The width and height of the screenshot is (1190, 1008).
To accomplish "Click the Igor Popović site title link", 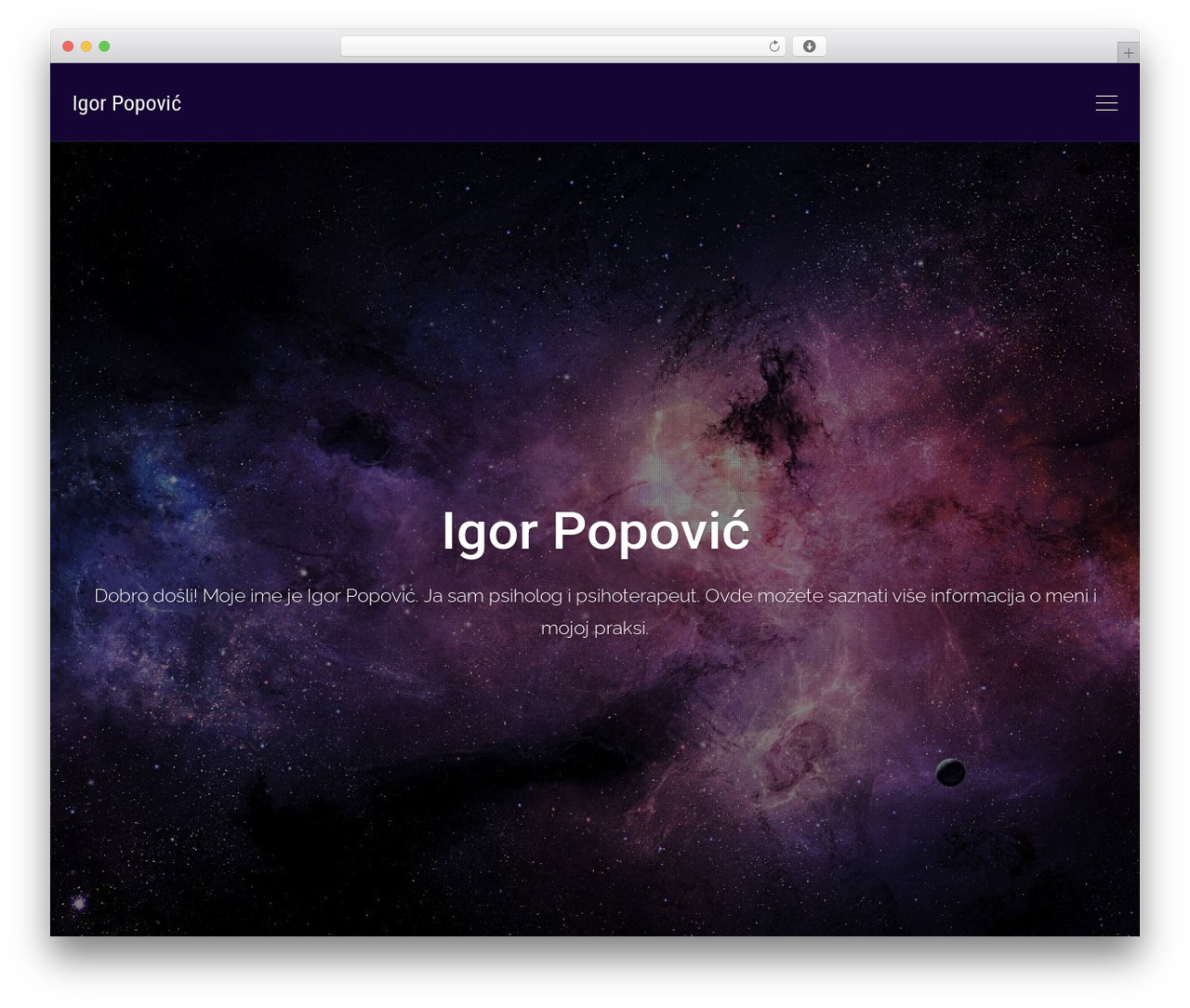I will (126, 103).
